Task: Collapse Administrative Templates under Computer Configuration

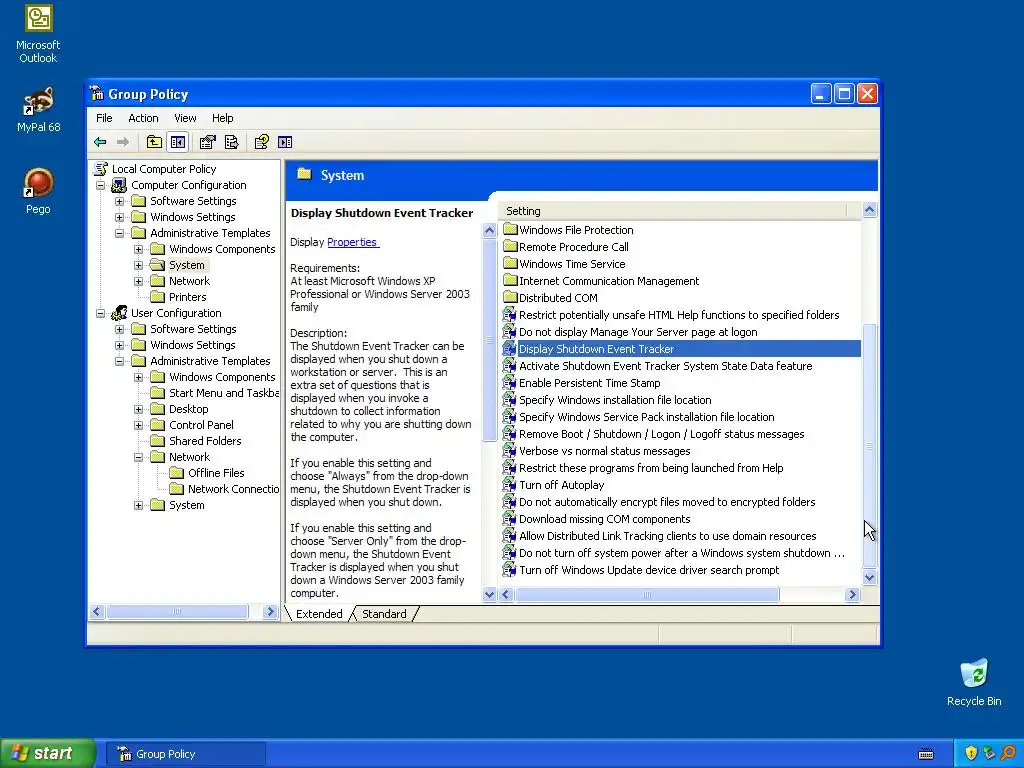Action: click(120, 233)
